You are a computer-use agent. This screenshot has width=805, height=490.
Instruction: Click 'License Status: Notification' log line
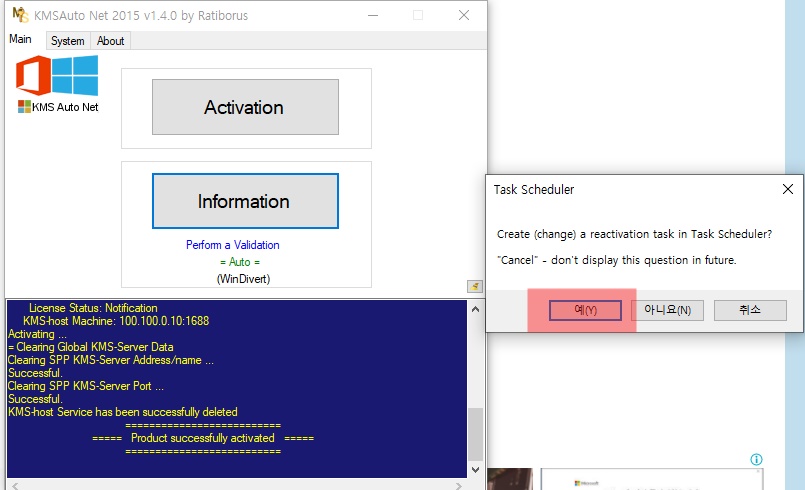tap(93, 308)
